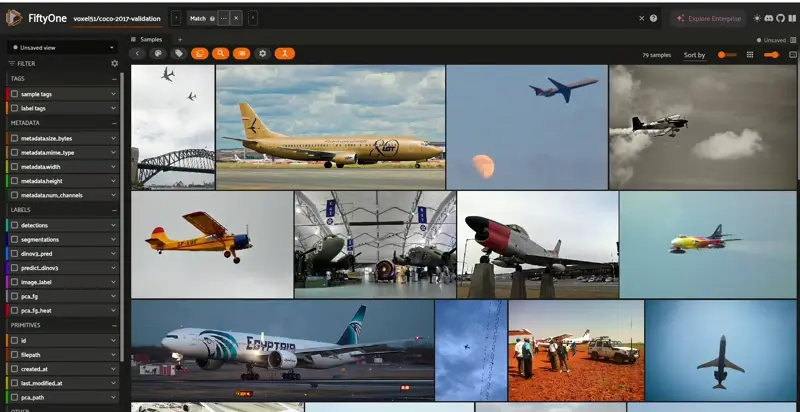Click the split panel layout icon

click(792, 40)
